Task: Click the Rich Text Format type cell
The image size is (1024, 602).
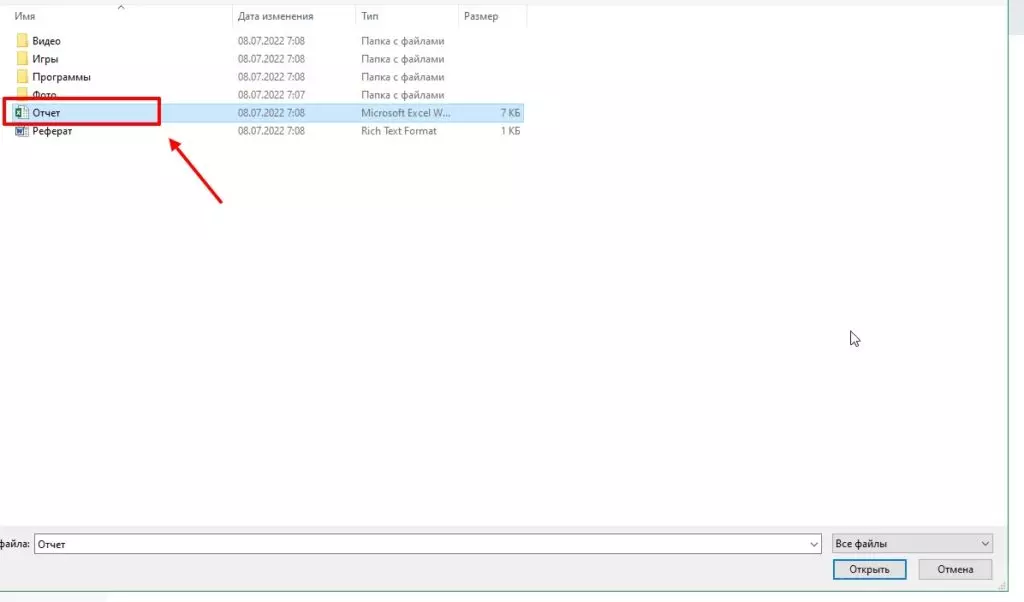Action: pyautogui.click(x=399, y=131)
